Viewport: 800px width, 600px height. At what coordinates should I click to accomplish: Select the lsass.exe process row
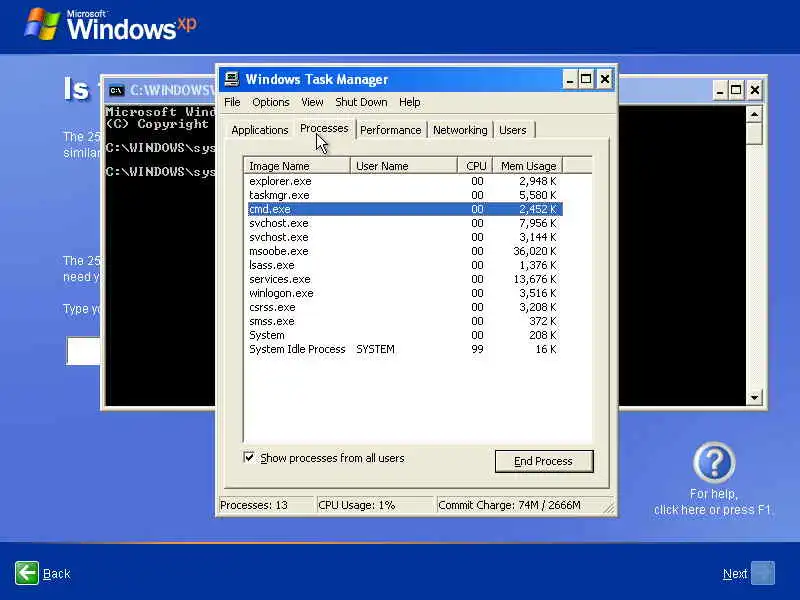[x=405, y=265]
